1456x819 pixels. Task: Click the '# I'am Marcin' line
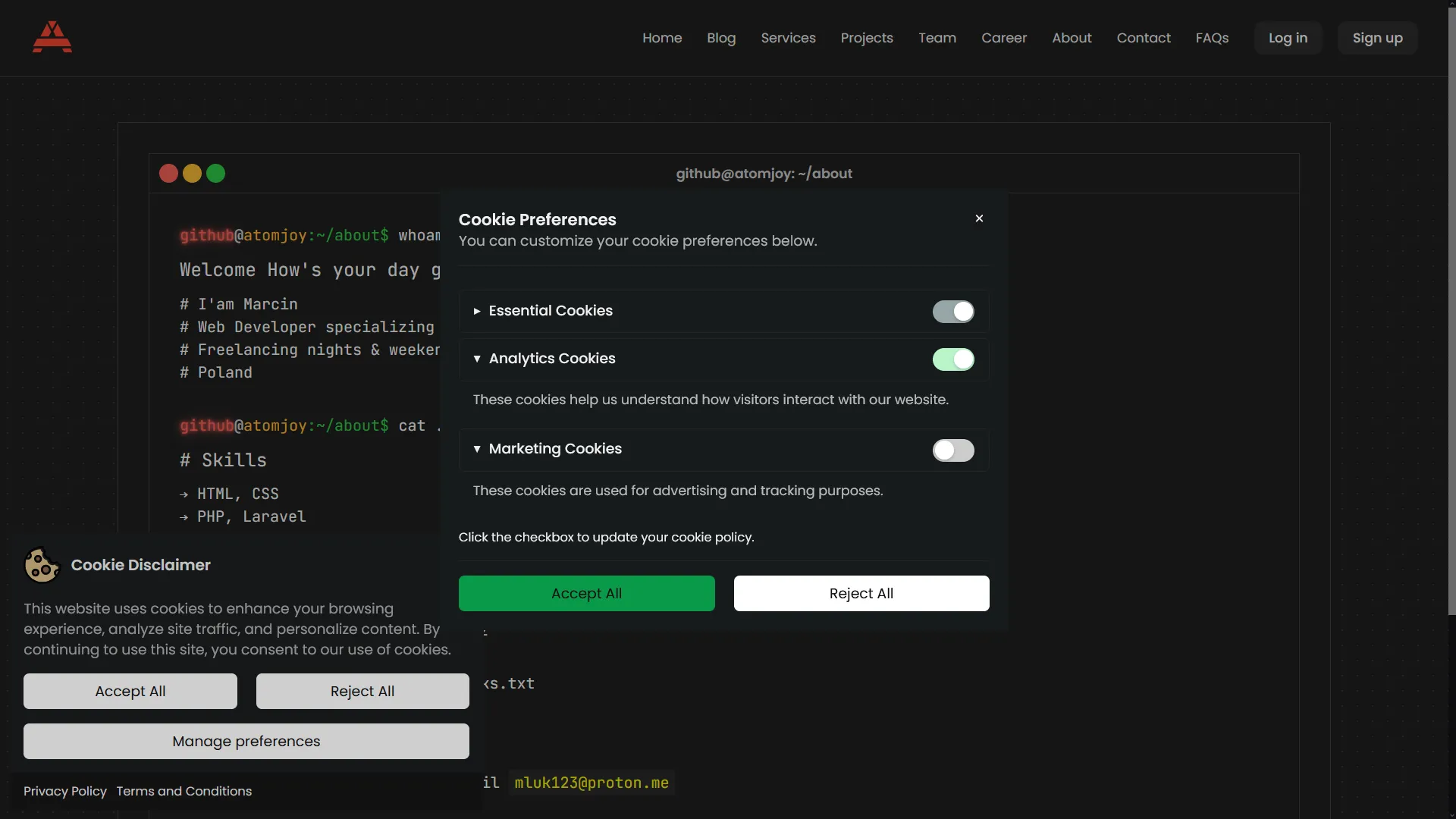[x=239, y=304]
